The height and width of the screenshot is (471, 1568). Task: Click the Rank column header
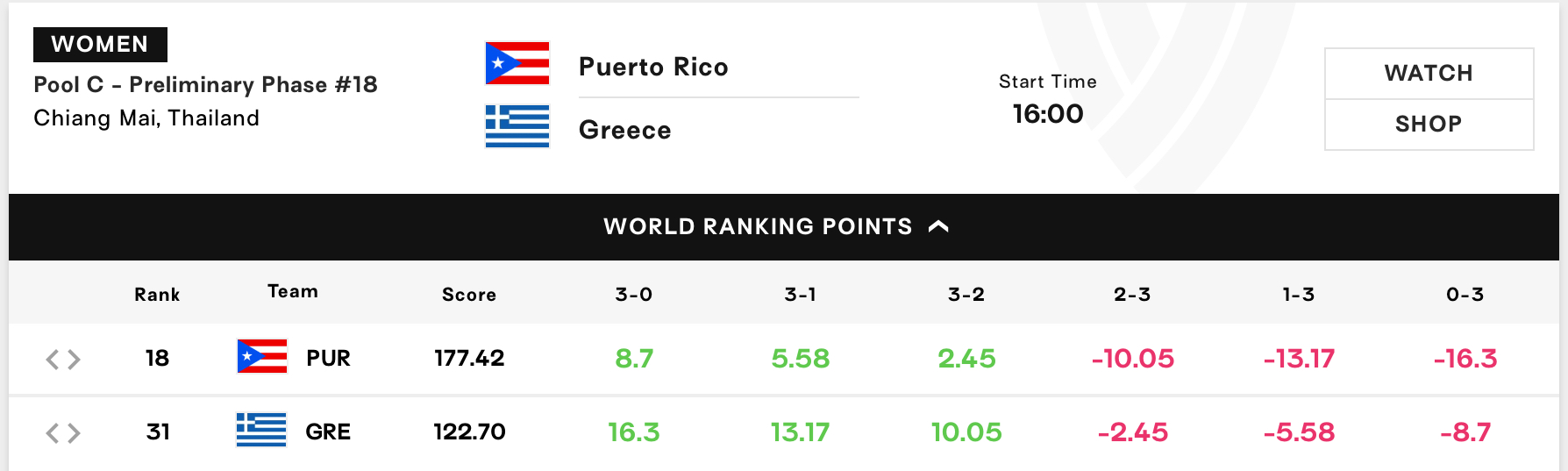coord(157,295)
